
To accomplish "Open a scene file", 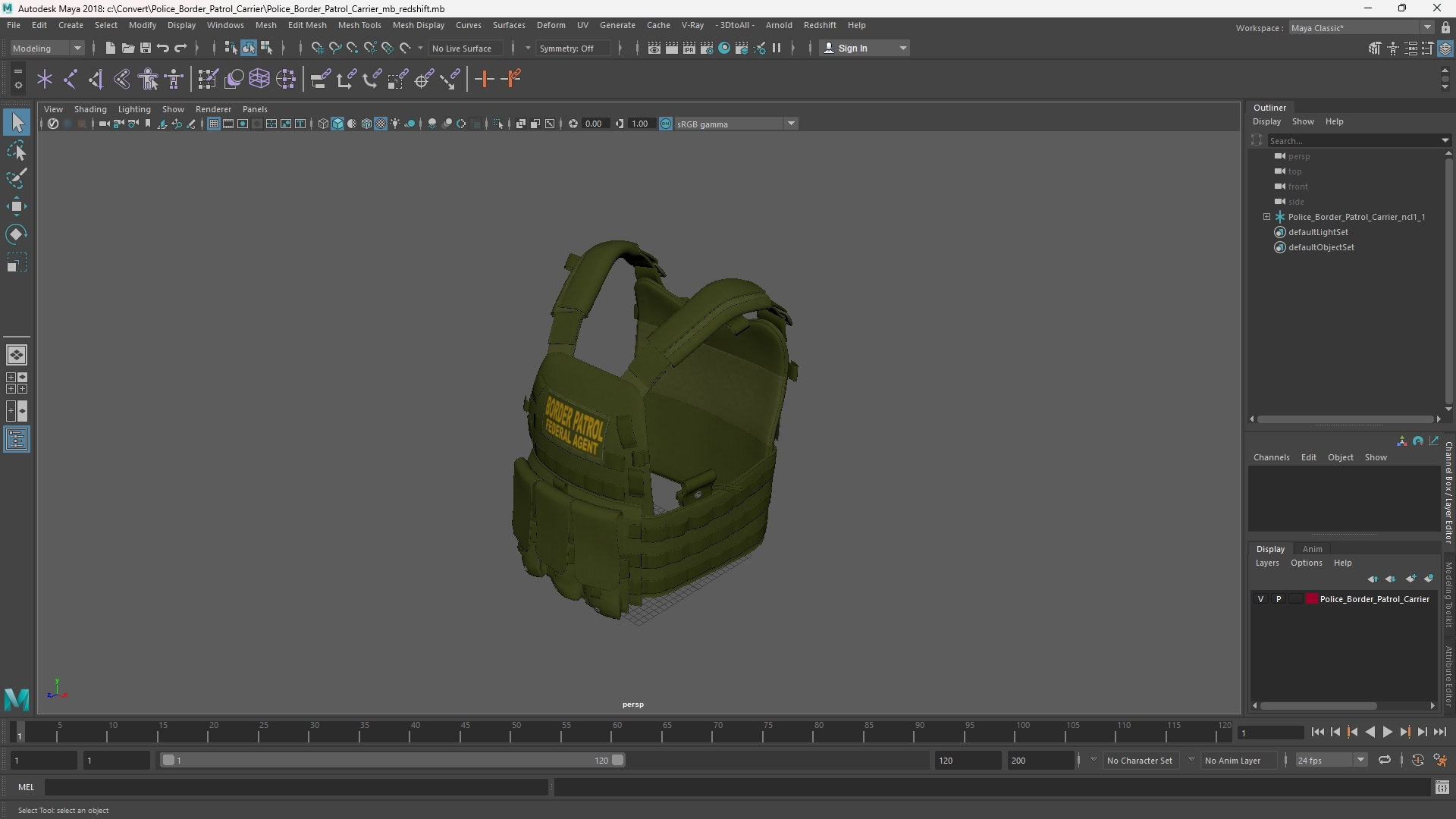I will point(128,49).
